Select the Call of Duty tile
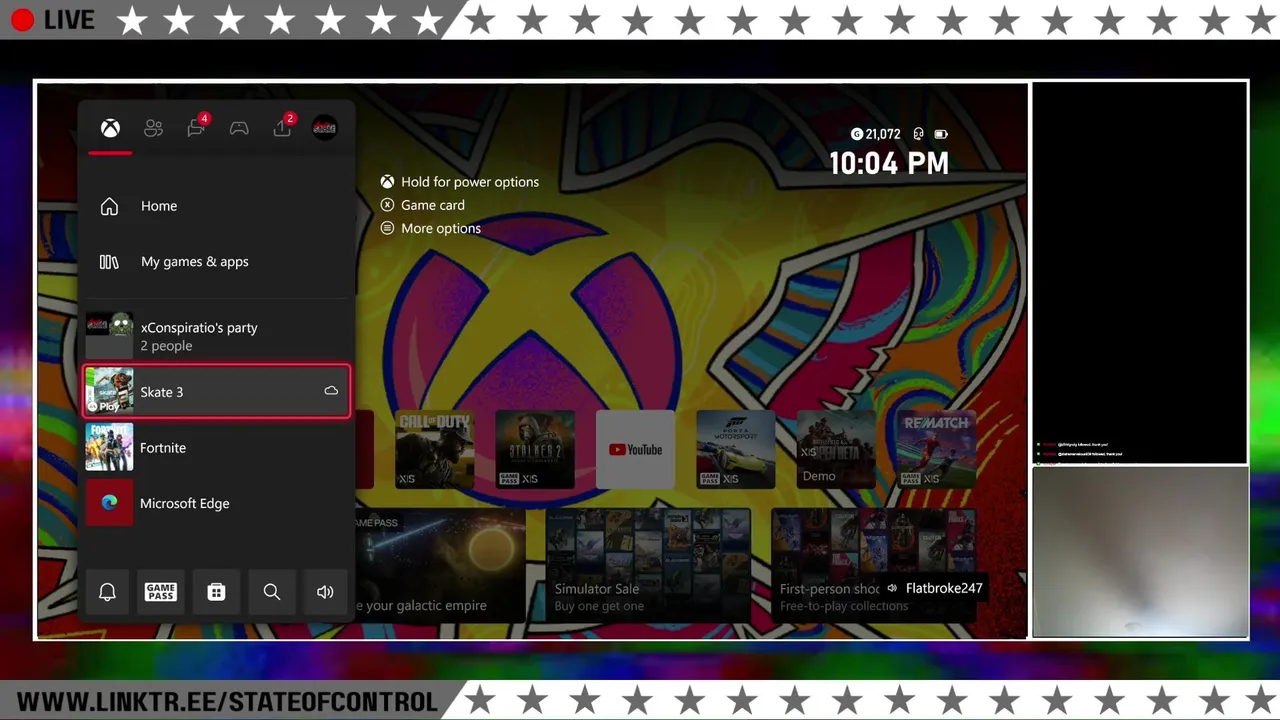This screenshot has width=1280, height=720. pyautogui.click(x=434, y=449)
